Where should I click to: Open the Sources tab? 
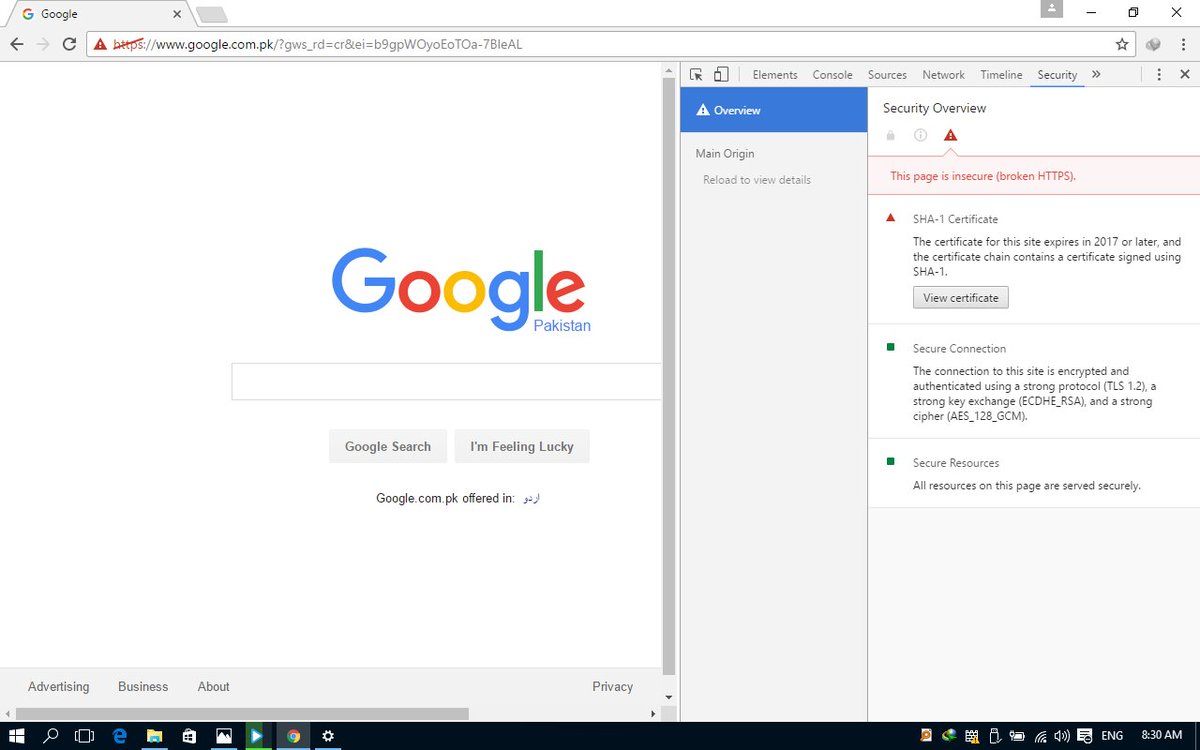point(887,75)
